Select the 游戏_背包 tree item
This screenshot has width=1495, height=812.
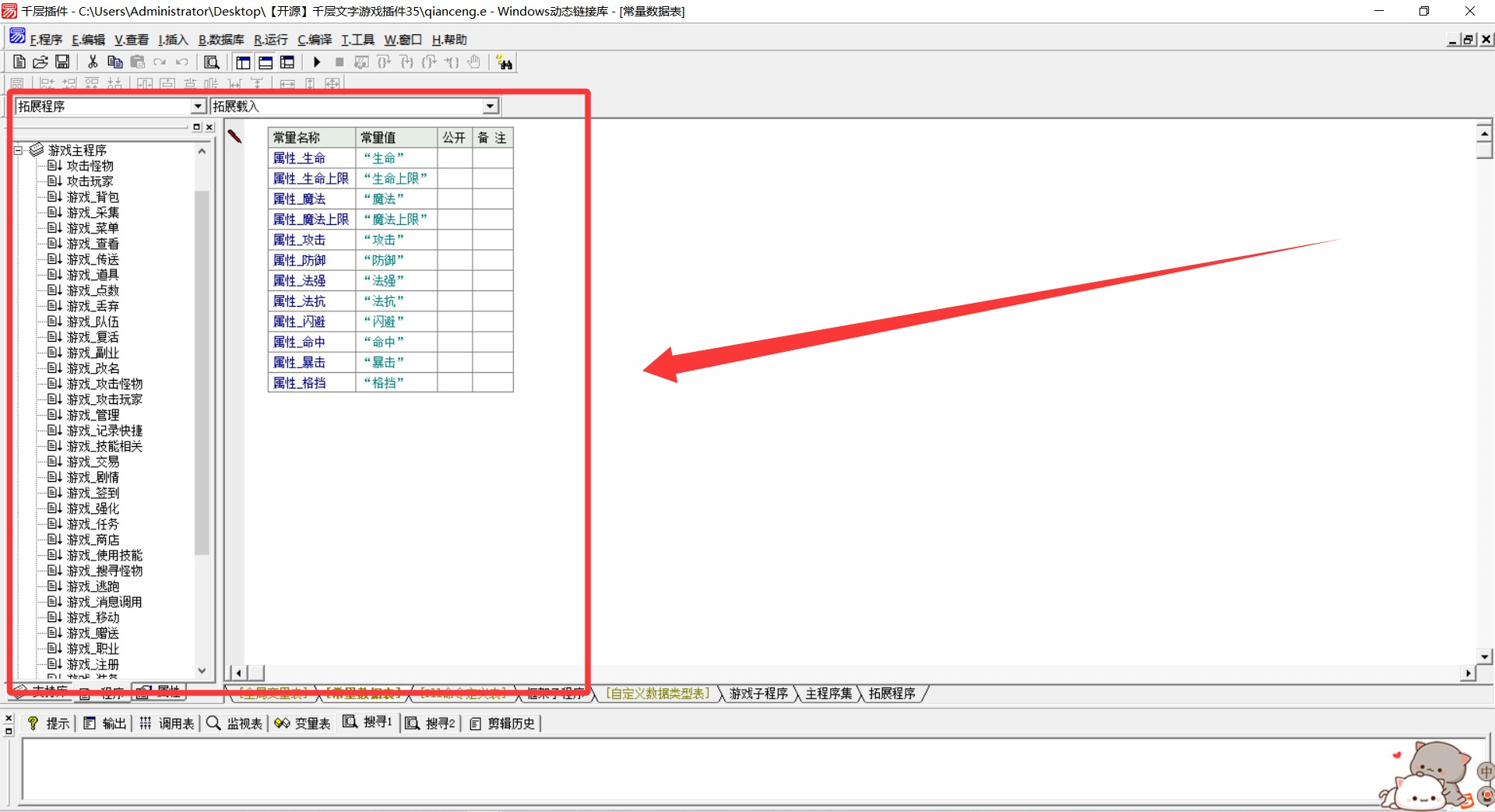coord(93,197)
